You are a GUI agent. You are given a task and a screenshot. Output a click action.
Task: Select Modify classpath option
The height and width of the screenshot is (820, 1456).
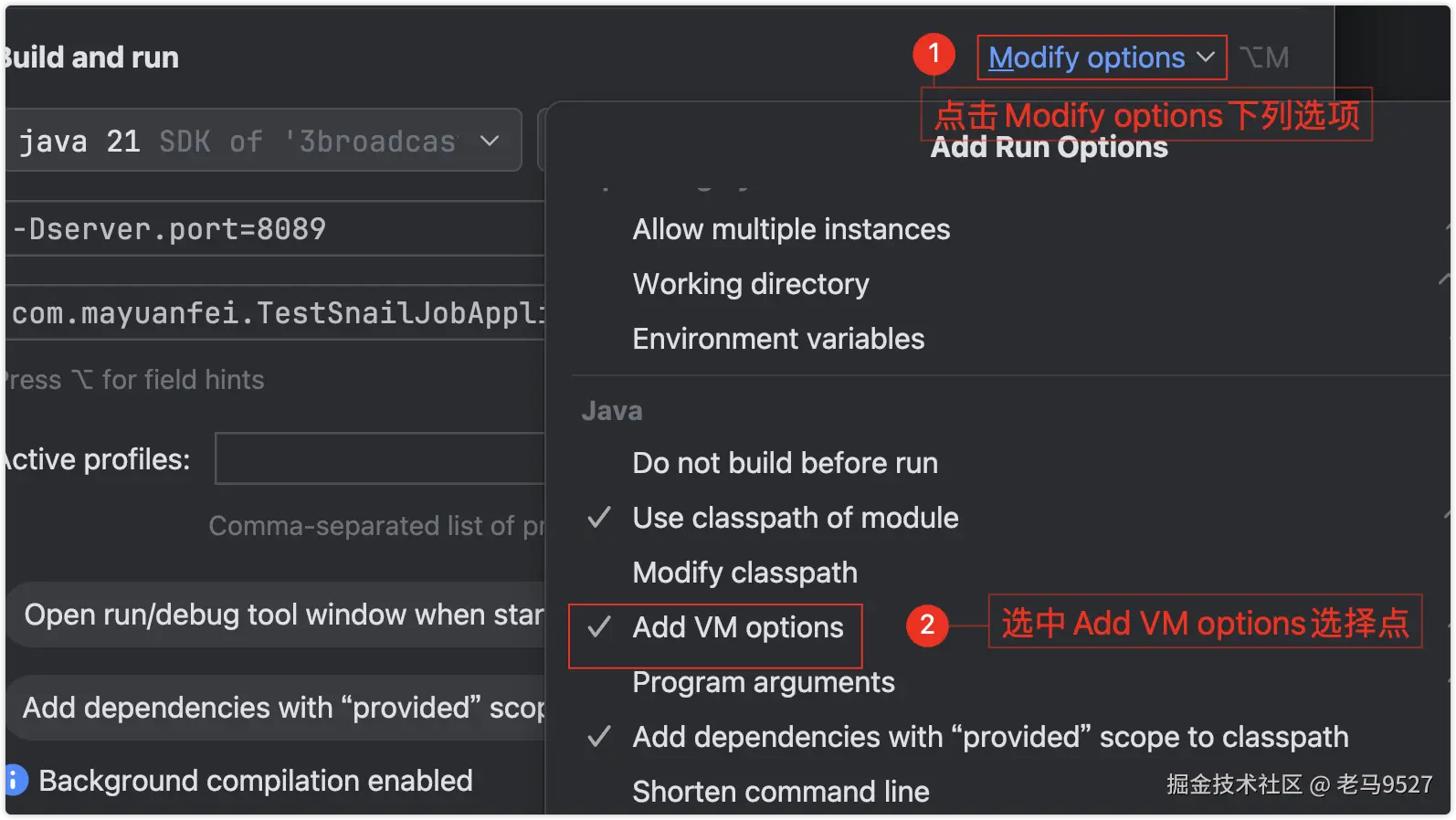point(744,573)
